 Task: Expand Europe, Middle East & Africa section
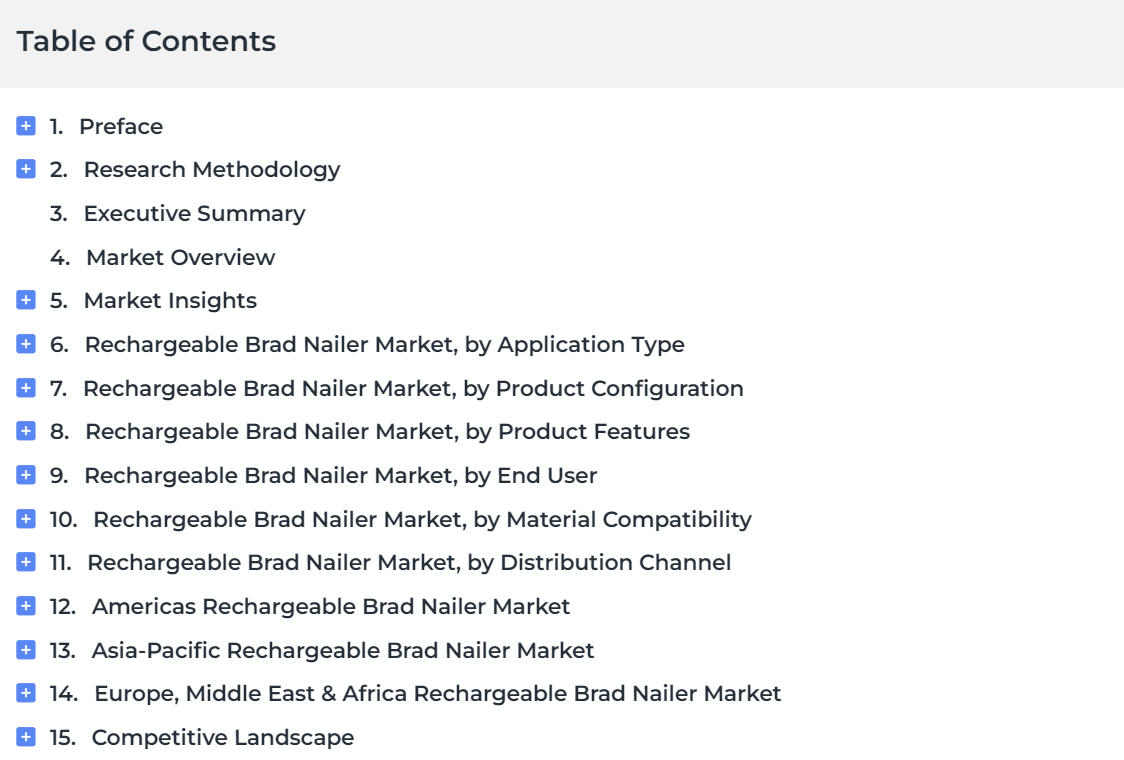[x=26, y=693]
